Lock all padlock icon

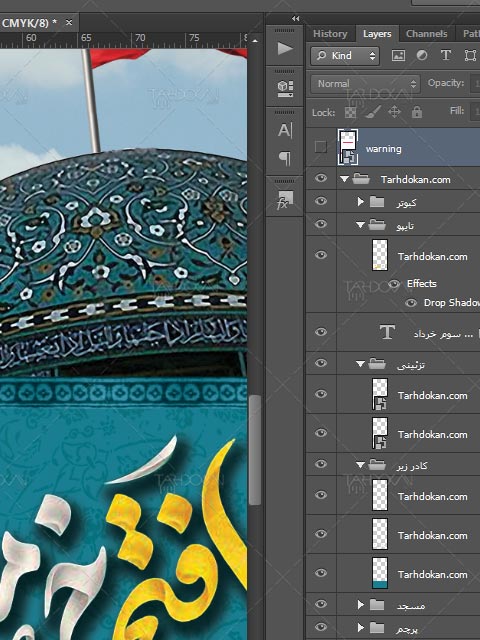[x=416, y=112]
